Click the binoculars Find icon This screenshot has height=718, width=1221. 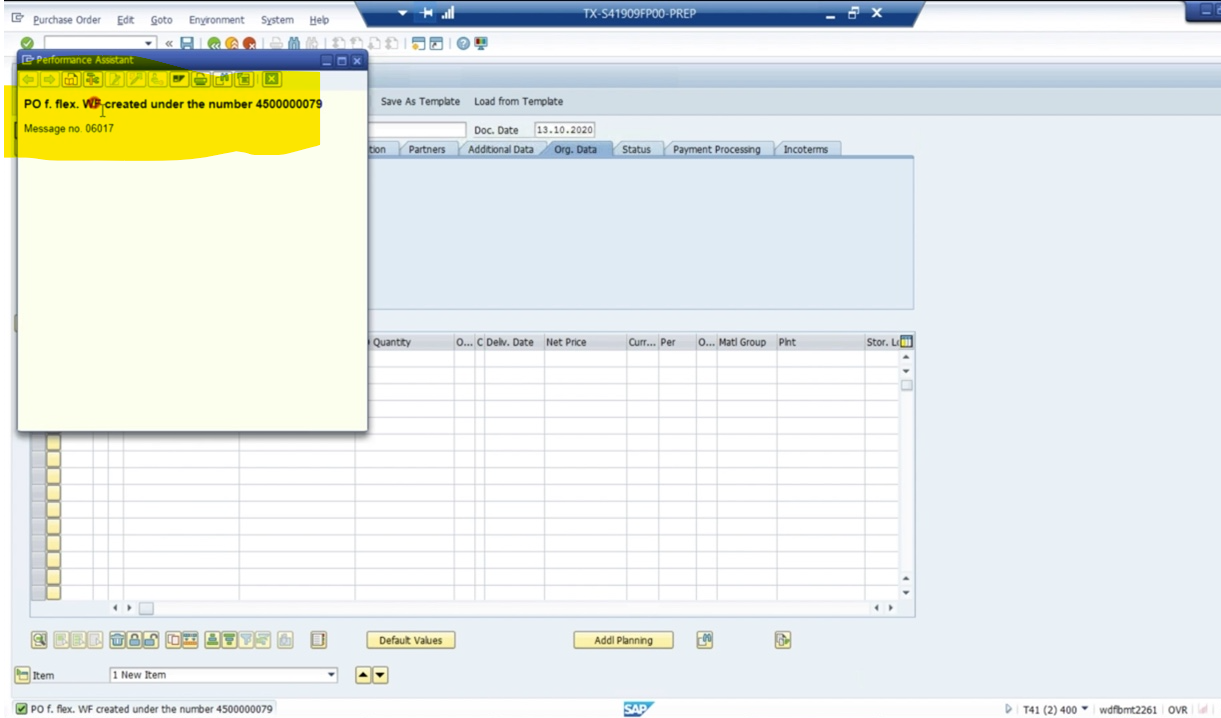click(x=293, y=43)
